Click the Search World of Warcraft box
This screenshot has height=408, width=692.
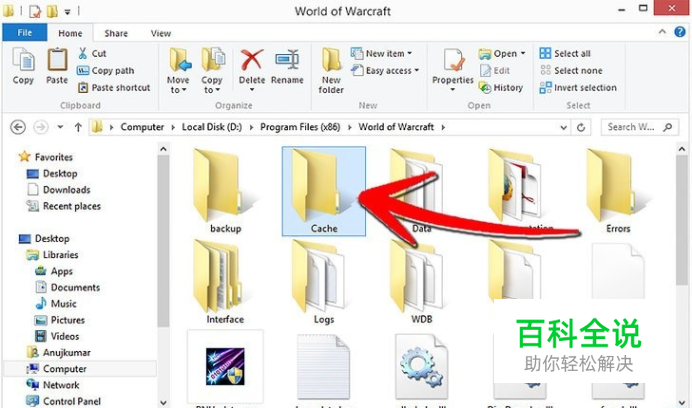tap(639, 127)
